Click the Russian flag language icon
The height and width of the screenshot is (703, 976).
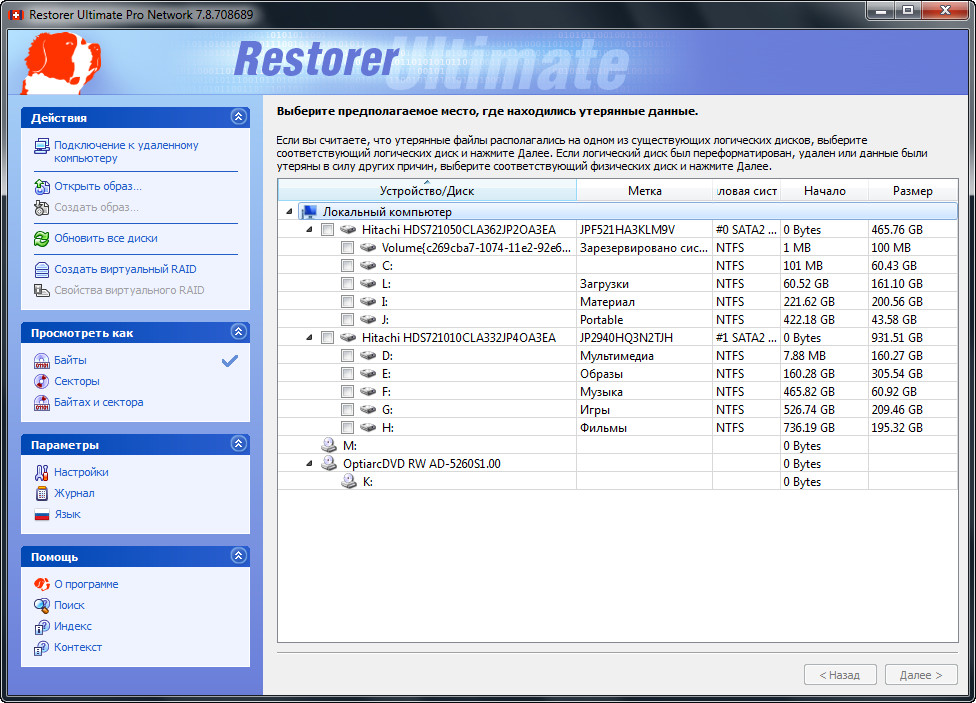click(42, 515)
